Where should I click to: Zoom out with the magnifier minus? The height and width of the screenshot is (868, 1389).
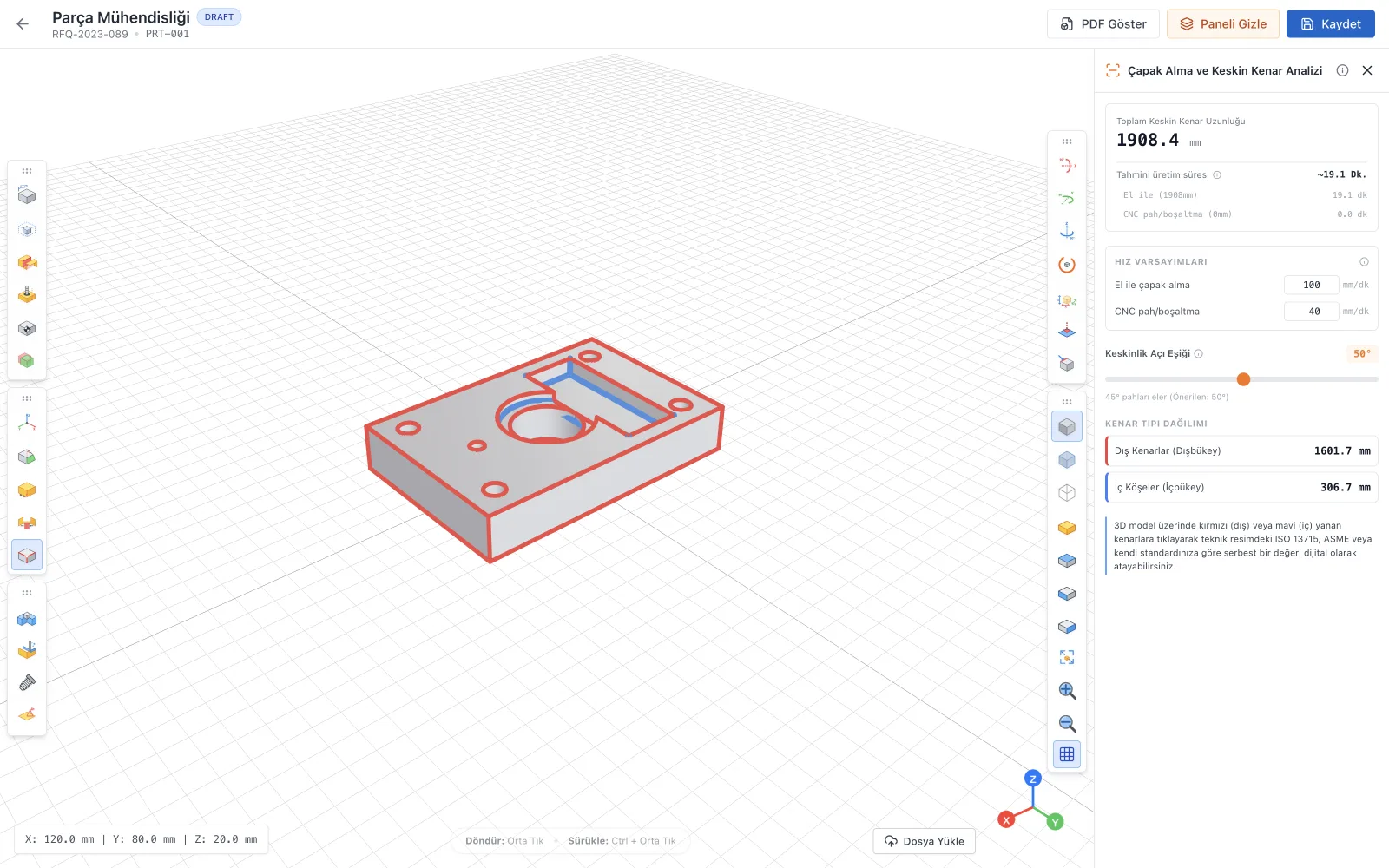[1067, 723]
